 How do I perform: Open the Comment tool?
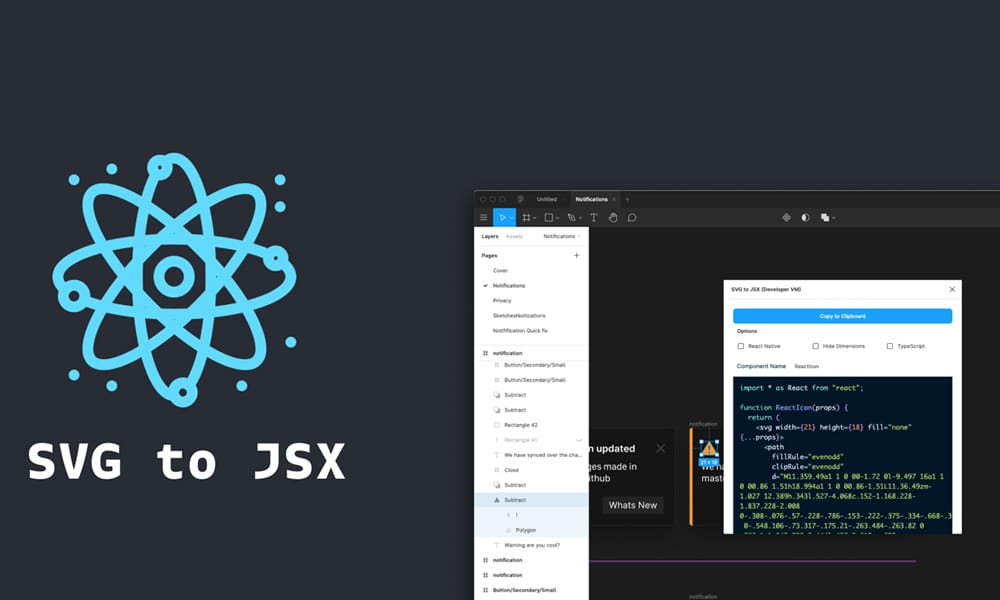[633, 217]
